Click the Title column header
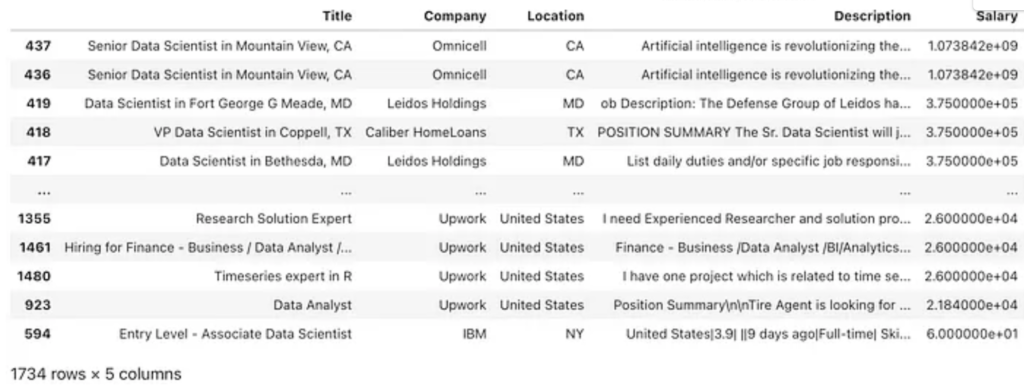Viewport: 1024px width, 387px height. (x=337, y=16)
